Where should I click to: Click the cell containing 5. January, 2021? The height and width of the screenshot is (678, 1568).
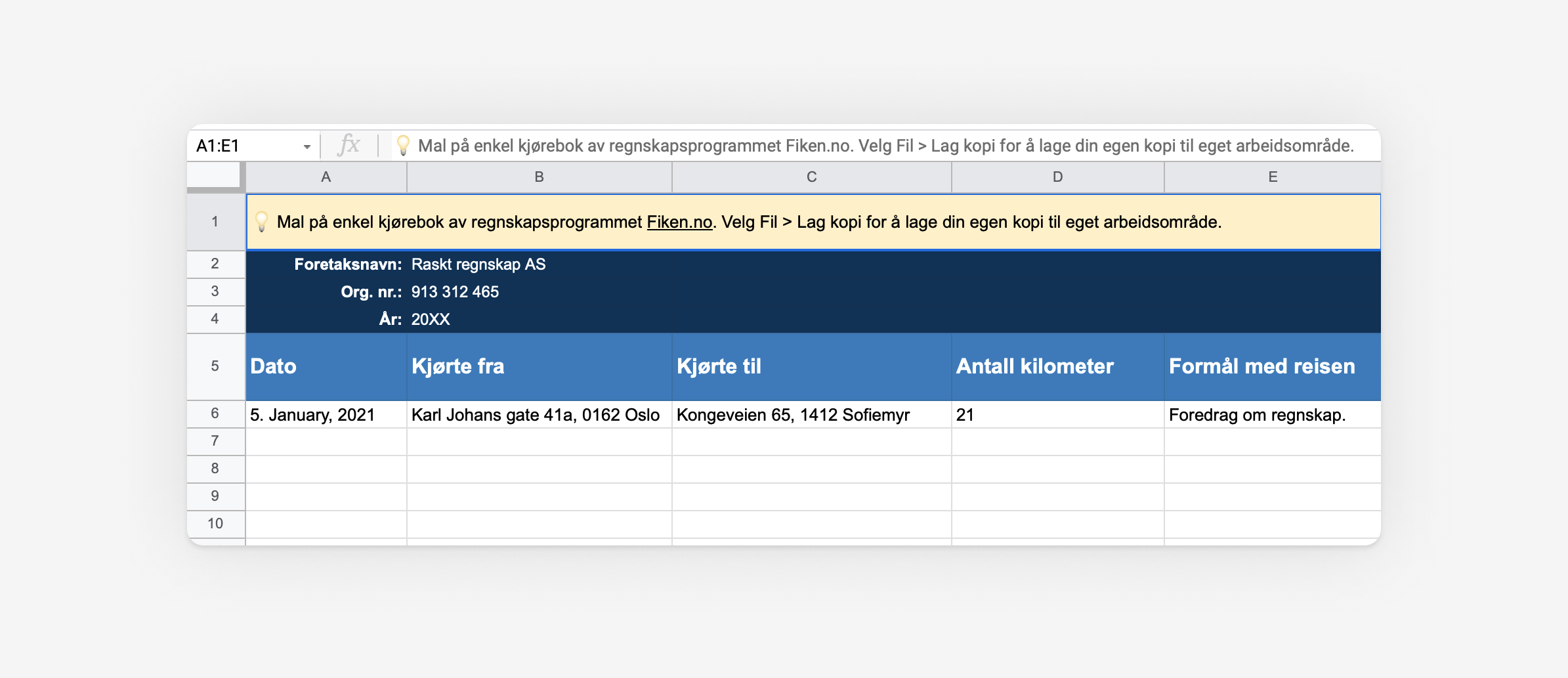(x=326, y=414)
